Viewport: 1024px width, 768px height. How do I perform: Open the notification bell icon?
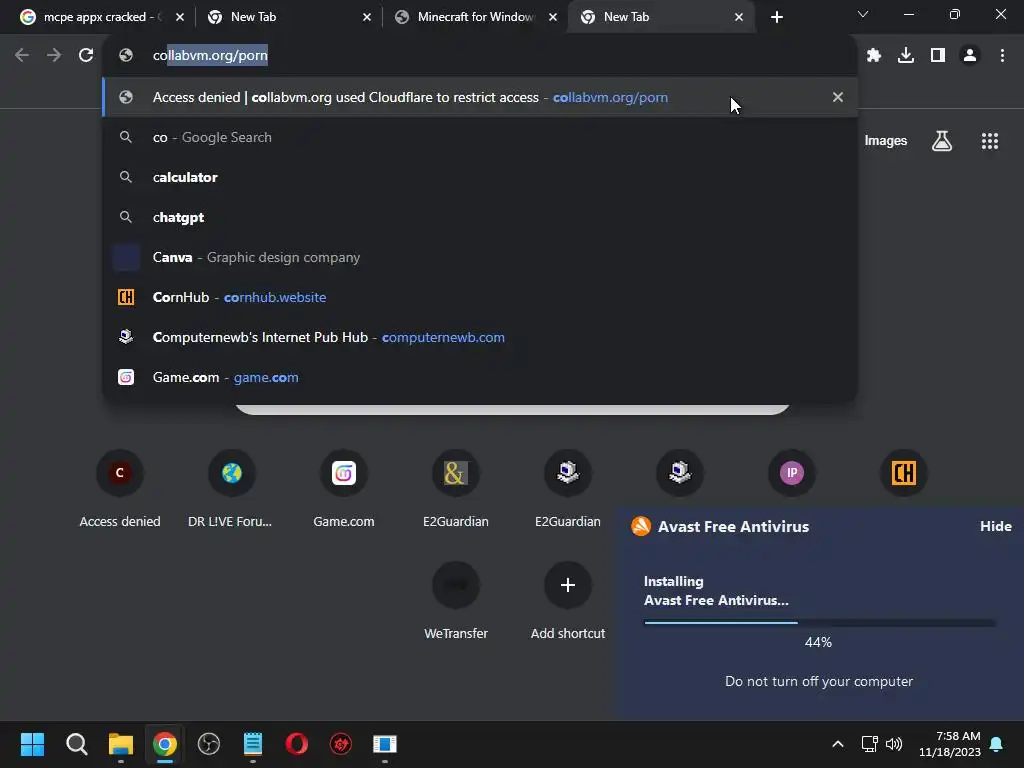[997, 744]
